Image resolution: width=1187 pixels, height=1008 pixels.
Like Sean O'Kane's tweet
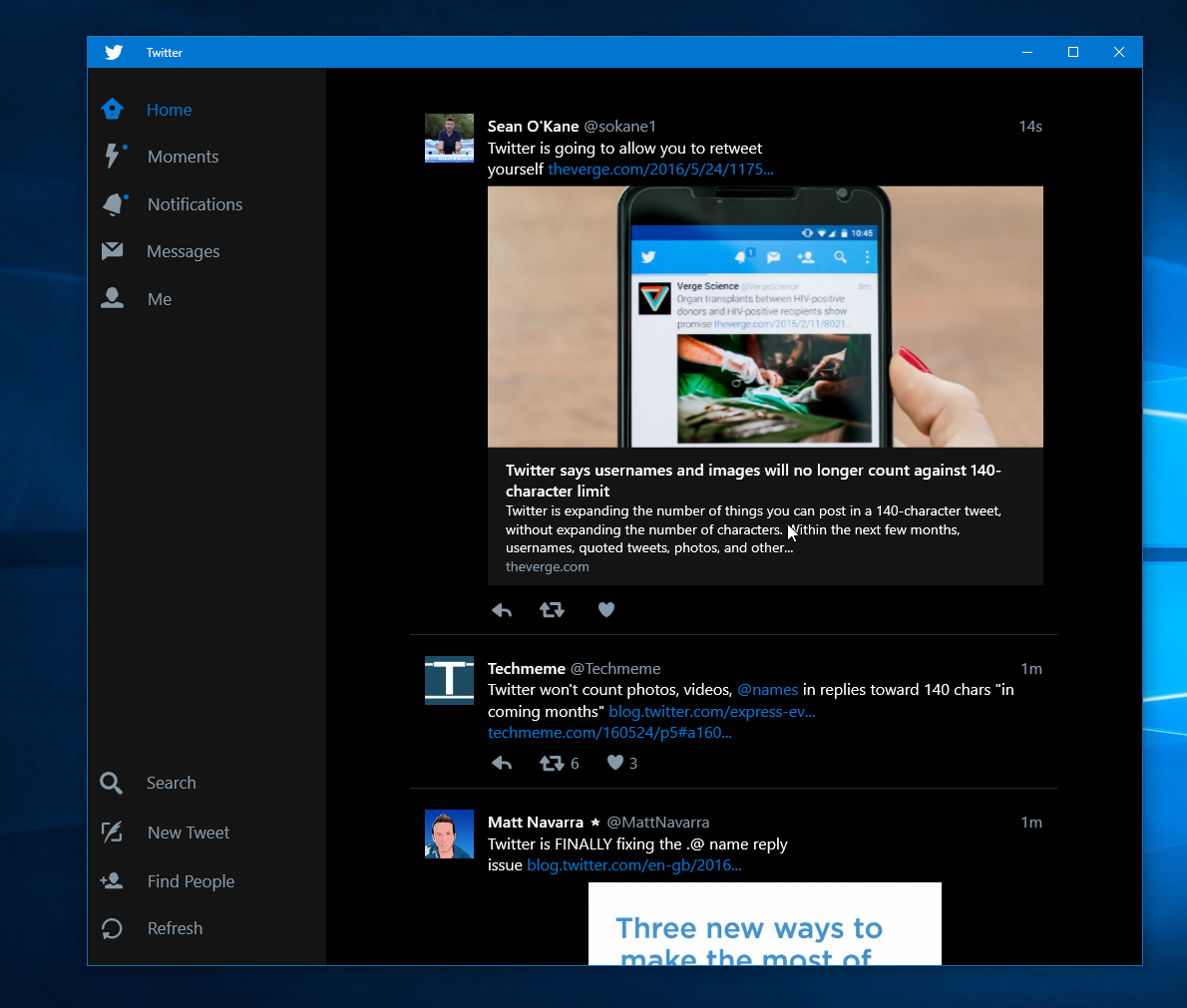[606, 610]
